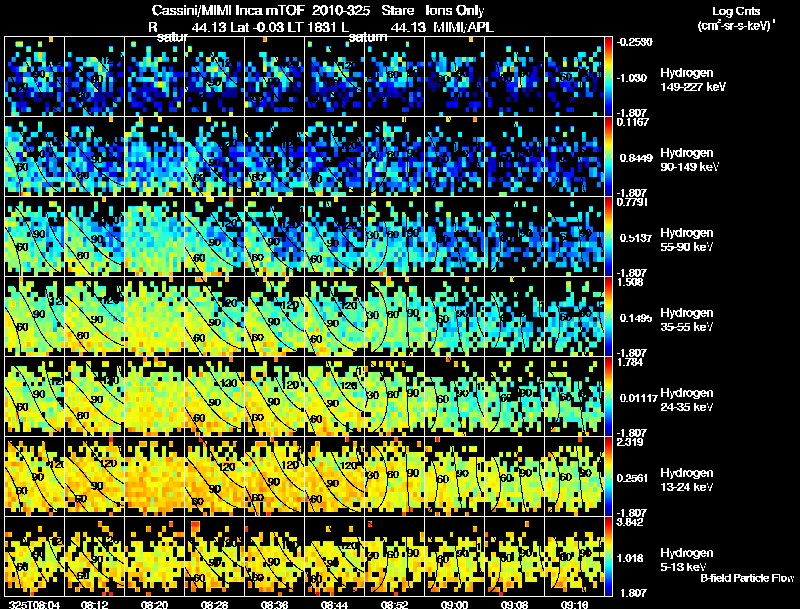This screenshot has height=609, width=800.
Task: Select the color bar for Hydrogen 90-149 keV
Action: tap(608, 157)
